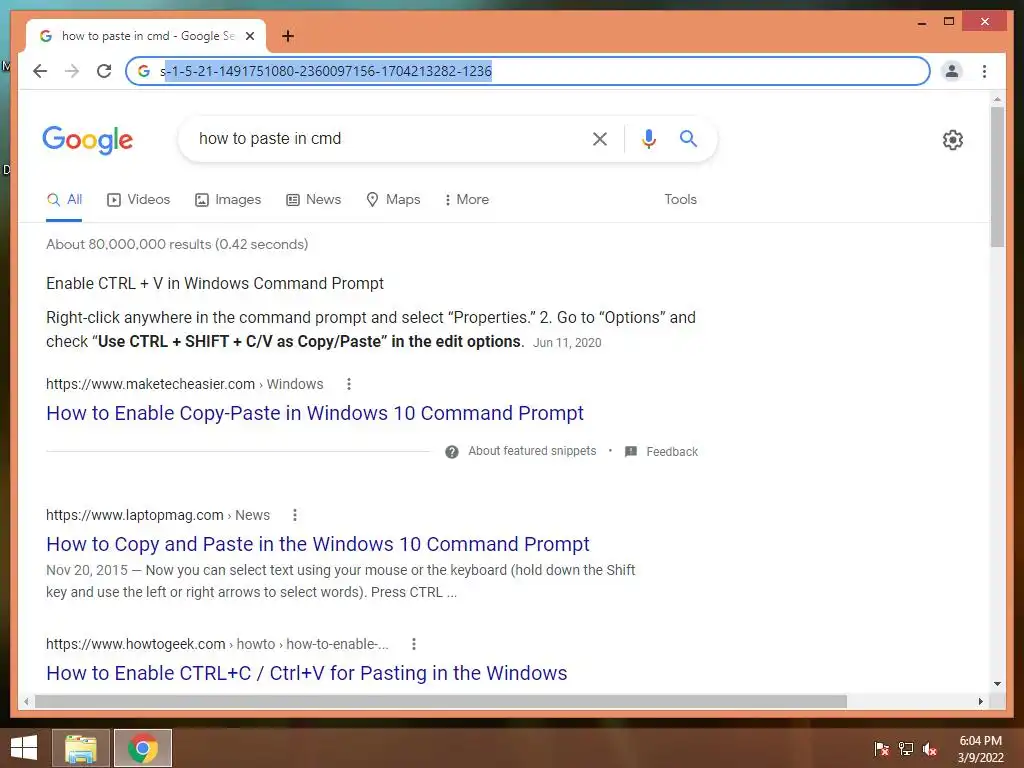This screenshot has height=768, width=1024.
Task: Open a new browser tab
Action: pos(288,36)
